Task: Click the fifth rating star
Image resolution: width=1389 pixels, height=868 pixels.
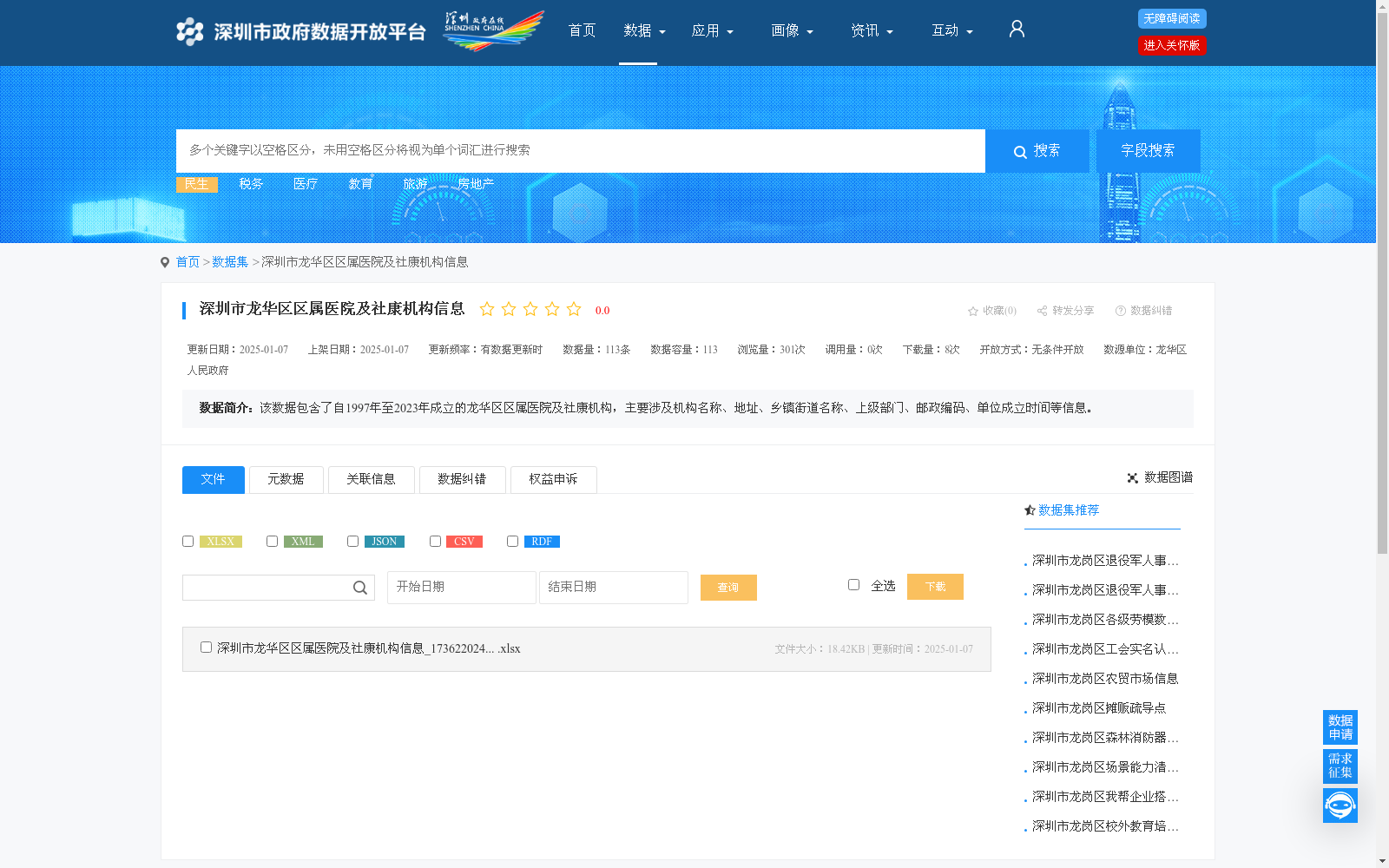Action: pos(573,308)
